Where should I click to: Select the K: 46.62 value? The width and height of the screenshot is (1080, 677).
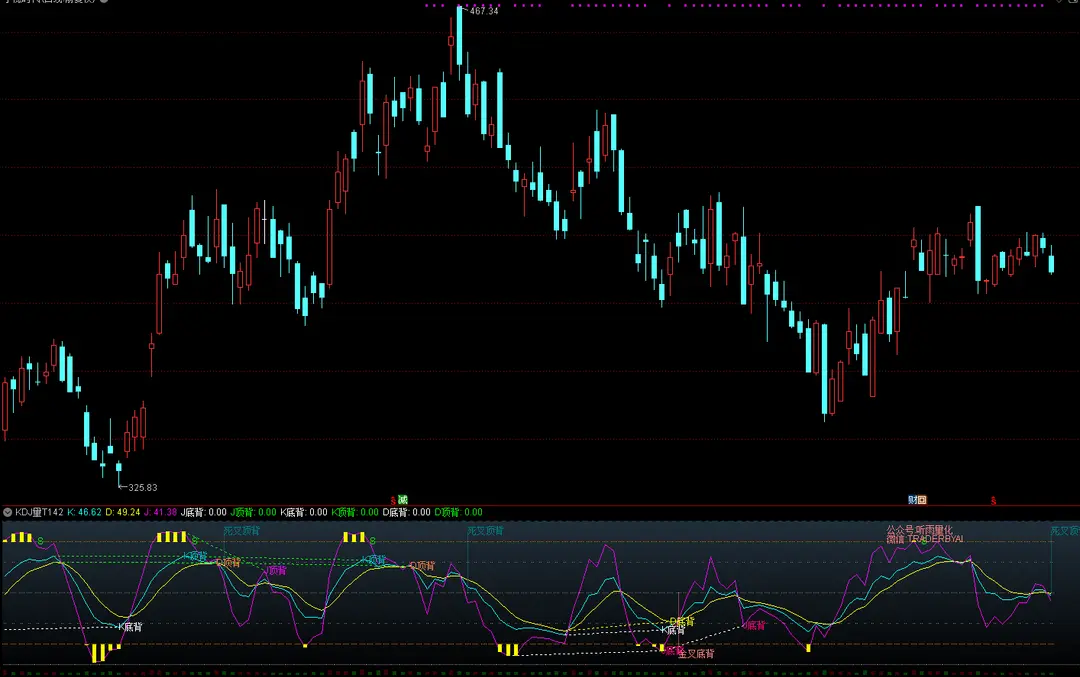tap(85, 512)
